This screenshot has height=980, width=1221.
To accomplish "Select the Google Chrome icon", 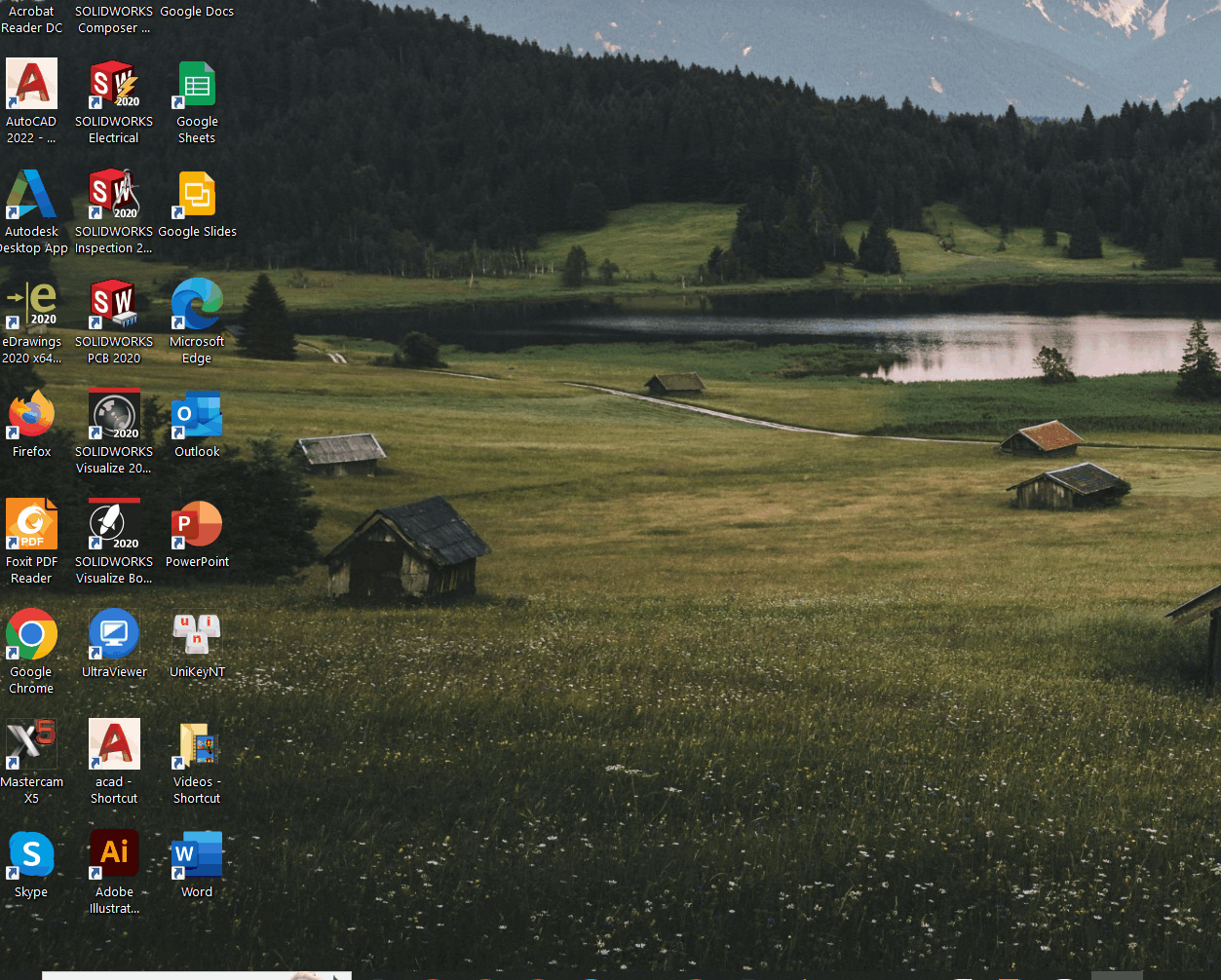I will click(x=31, y=635).
